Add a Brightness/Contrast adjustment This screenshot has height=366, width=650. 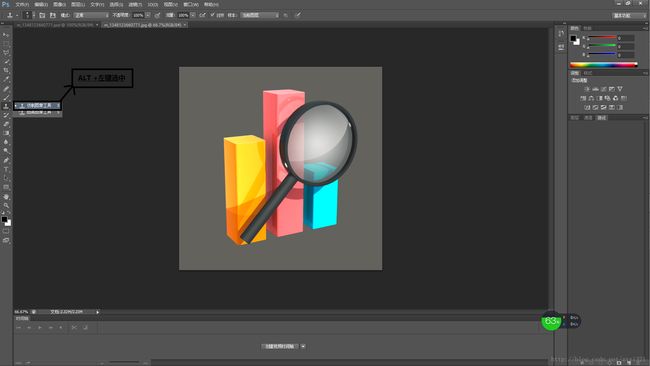pyautogui.click(x=587, y=89)
